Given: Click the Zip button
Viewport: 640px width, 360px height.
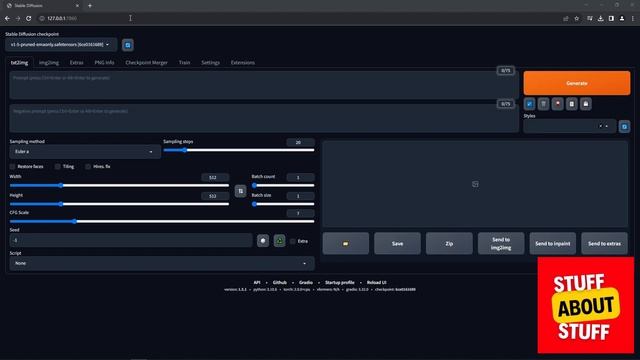Looking at the screenshot, I should [449, 243].
